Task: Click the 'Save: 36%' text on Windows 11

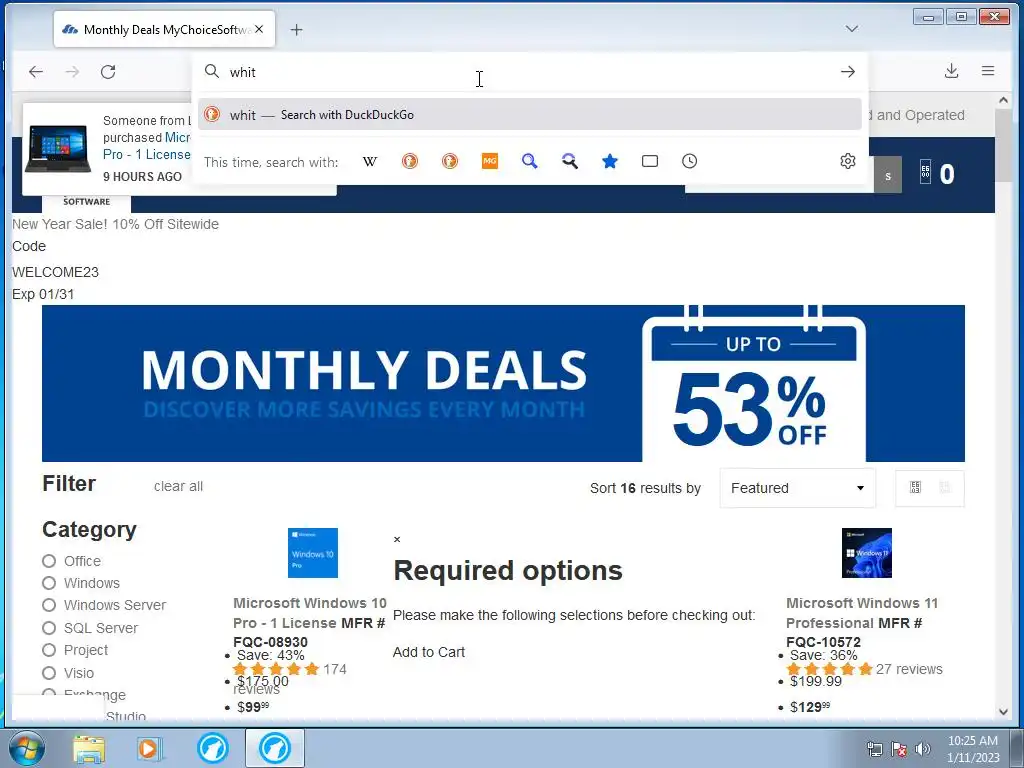Action: tap(823, 655)
